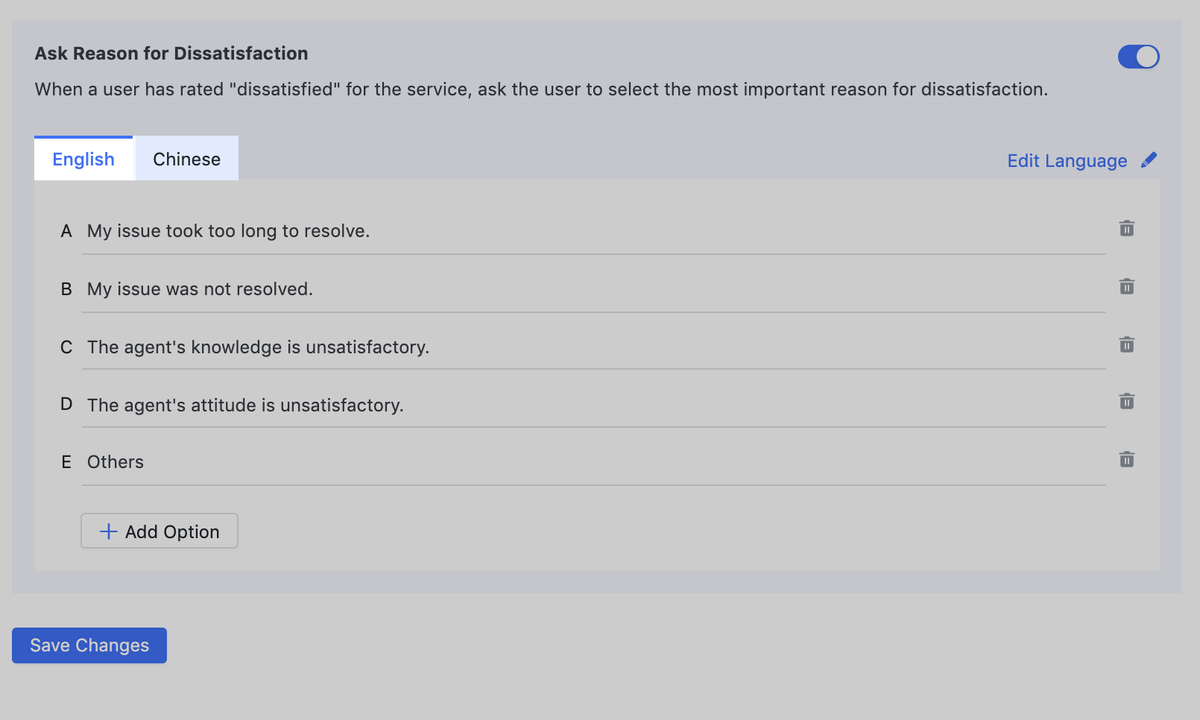The image size is (1200, 720).
Task: Delete option D via the trash icon
Action: [1126, 402]
